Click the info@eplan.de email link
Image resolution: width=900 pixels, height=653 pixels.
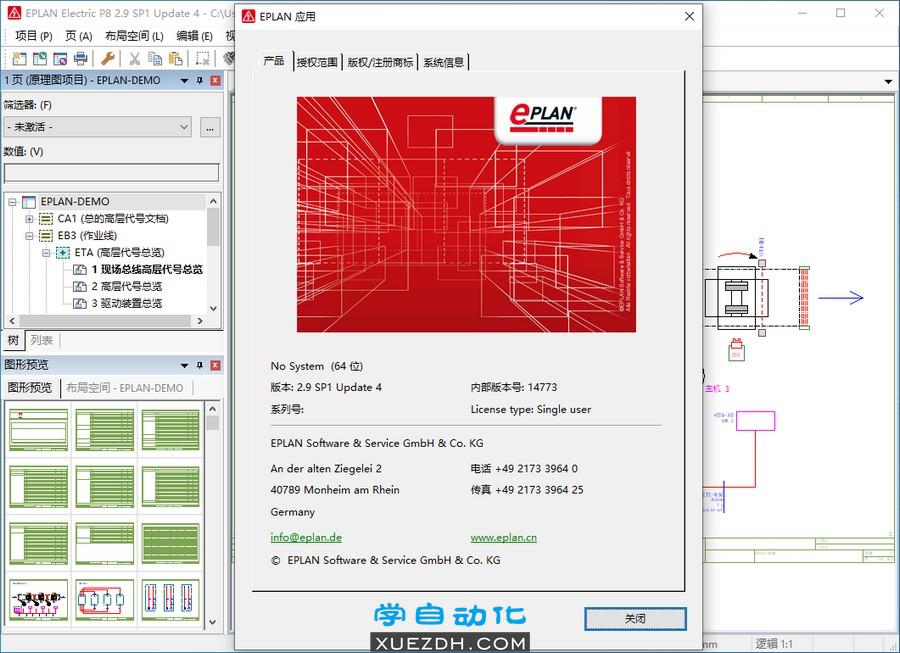pos(306,538)
